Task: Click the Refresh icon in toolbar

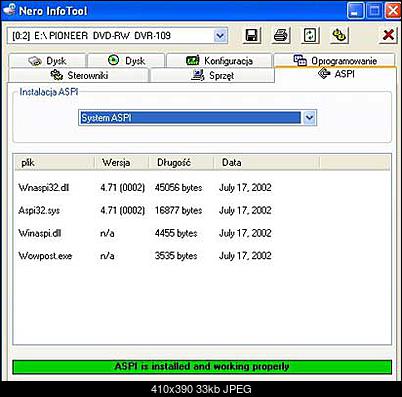Action: 310,35
